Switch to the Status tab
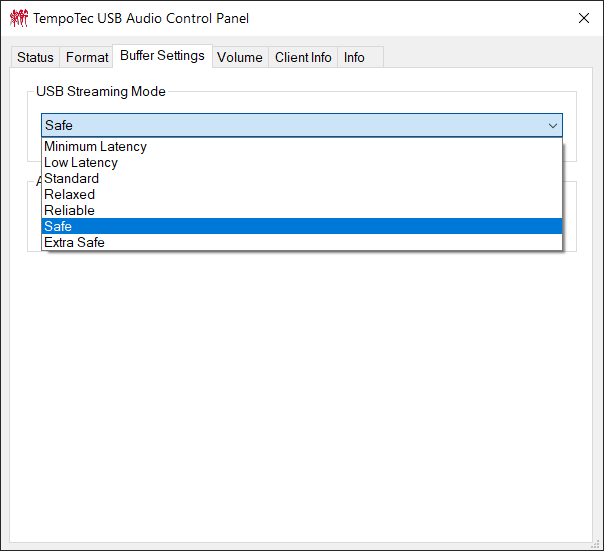 (35, 58)
